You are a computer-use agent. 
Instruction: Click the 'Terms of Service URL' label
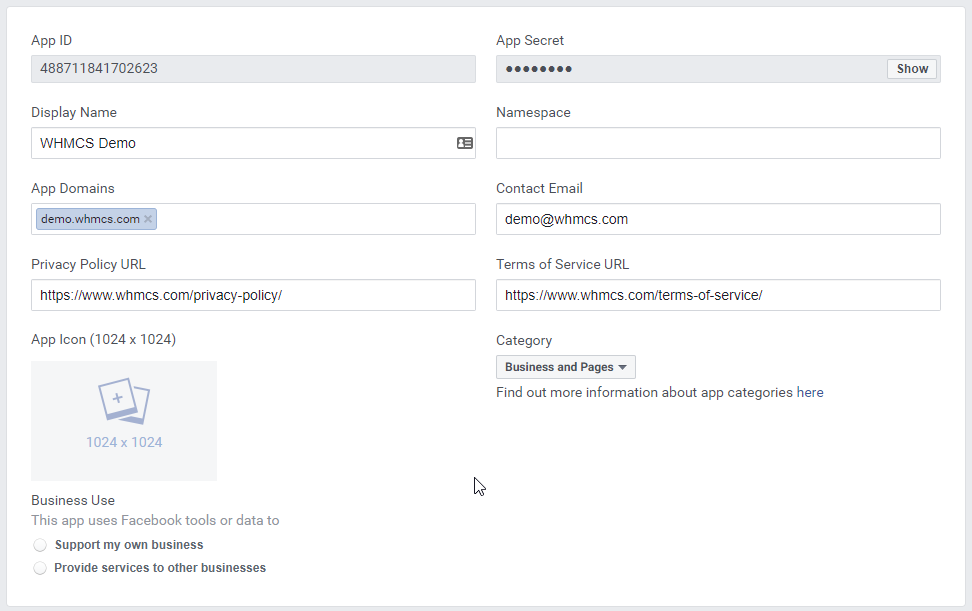(x=562, y=264)
